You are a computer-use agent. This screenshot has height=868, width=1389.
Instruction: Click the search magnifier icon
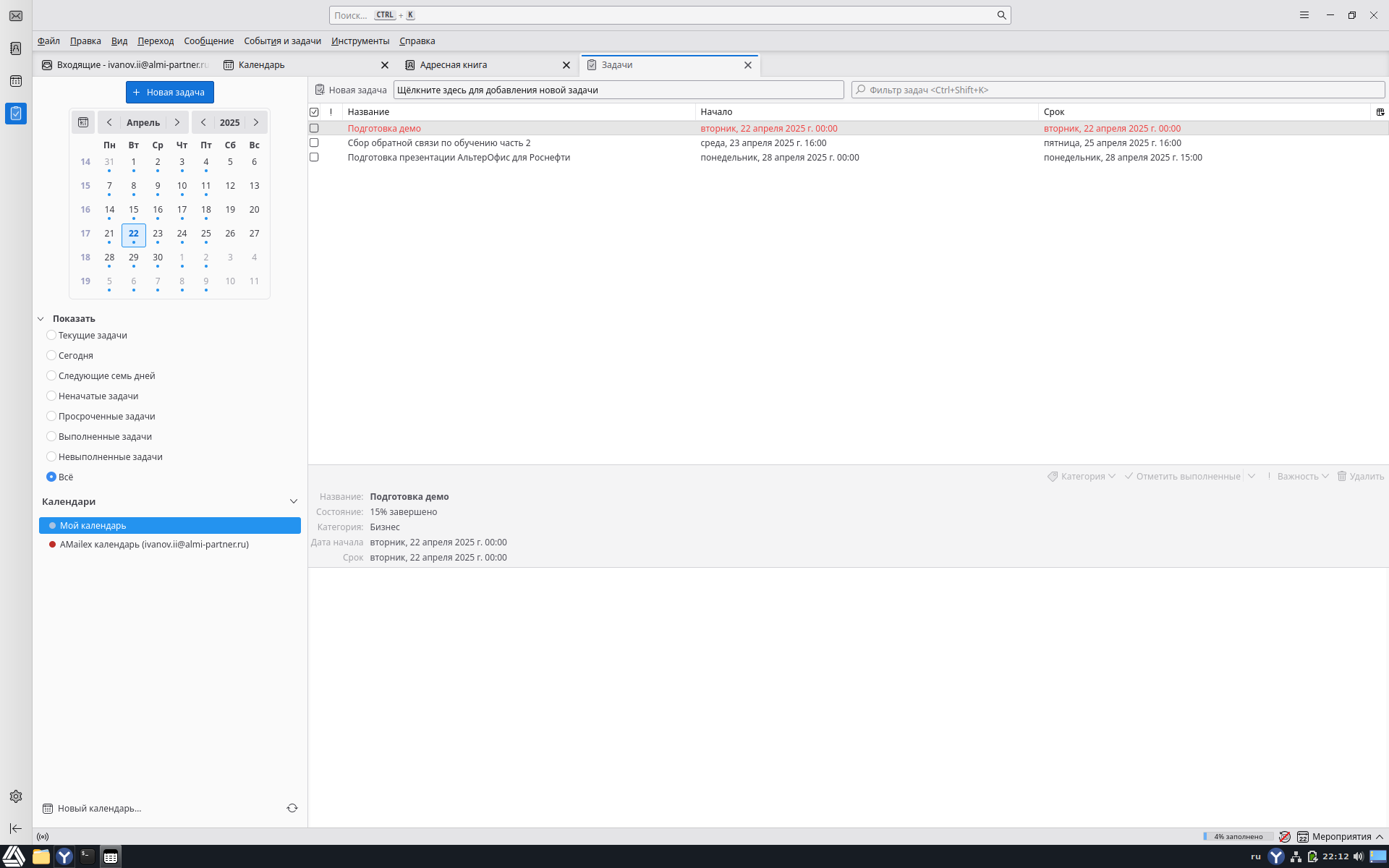click(x=1001, y=15)
